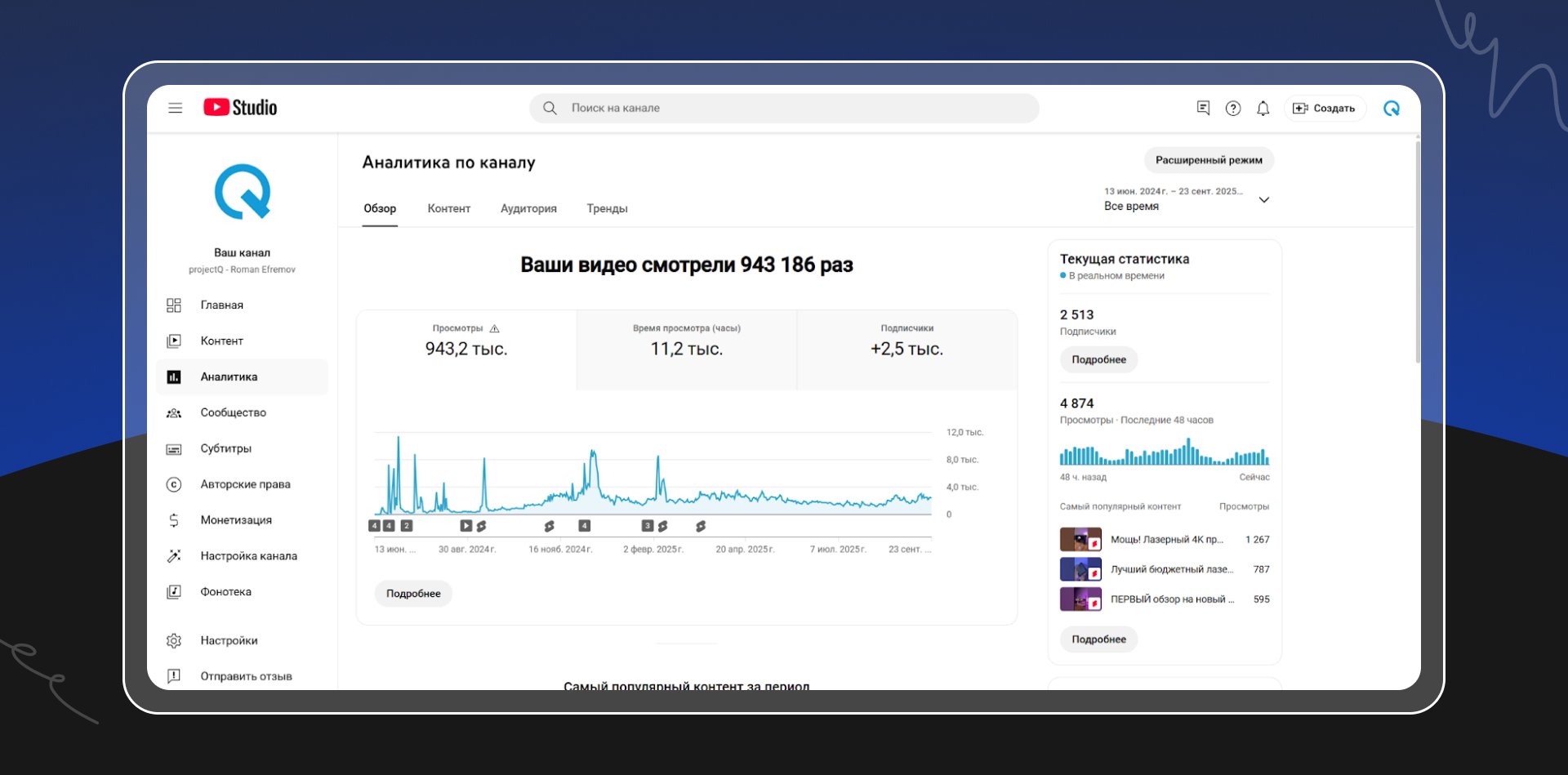Select the Время просмотра (часы) metric card

click(x=686, y=349)
